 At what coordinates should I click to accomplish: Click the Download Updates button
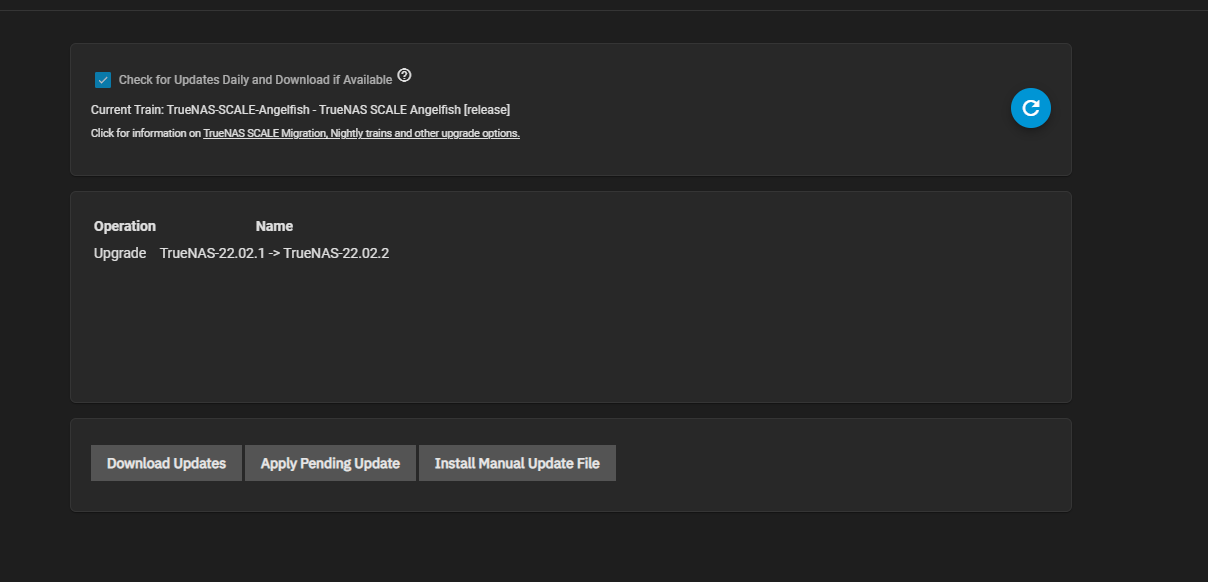point(166,463)
